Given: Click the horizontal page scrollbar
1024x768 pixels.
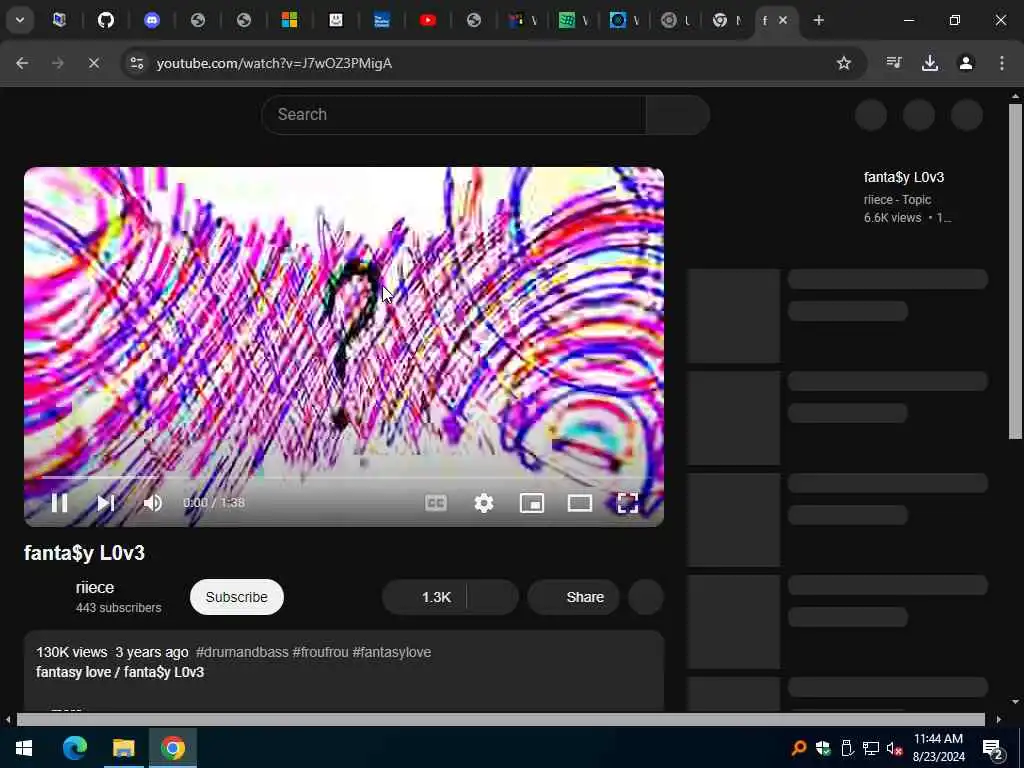Looking at the screenshot, I should [500, 719].
